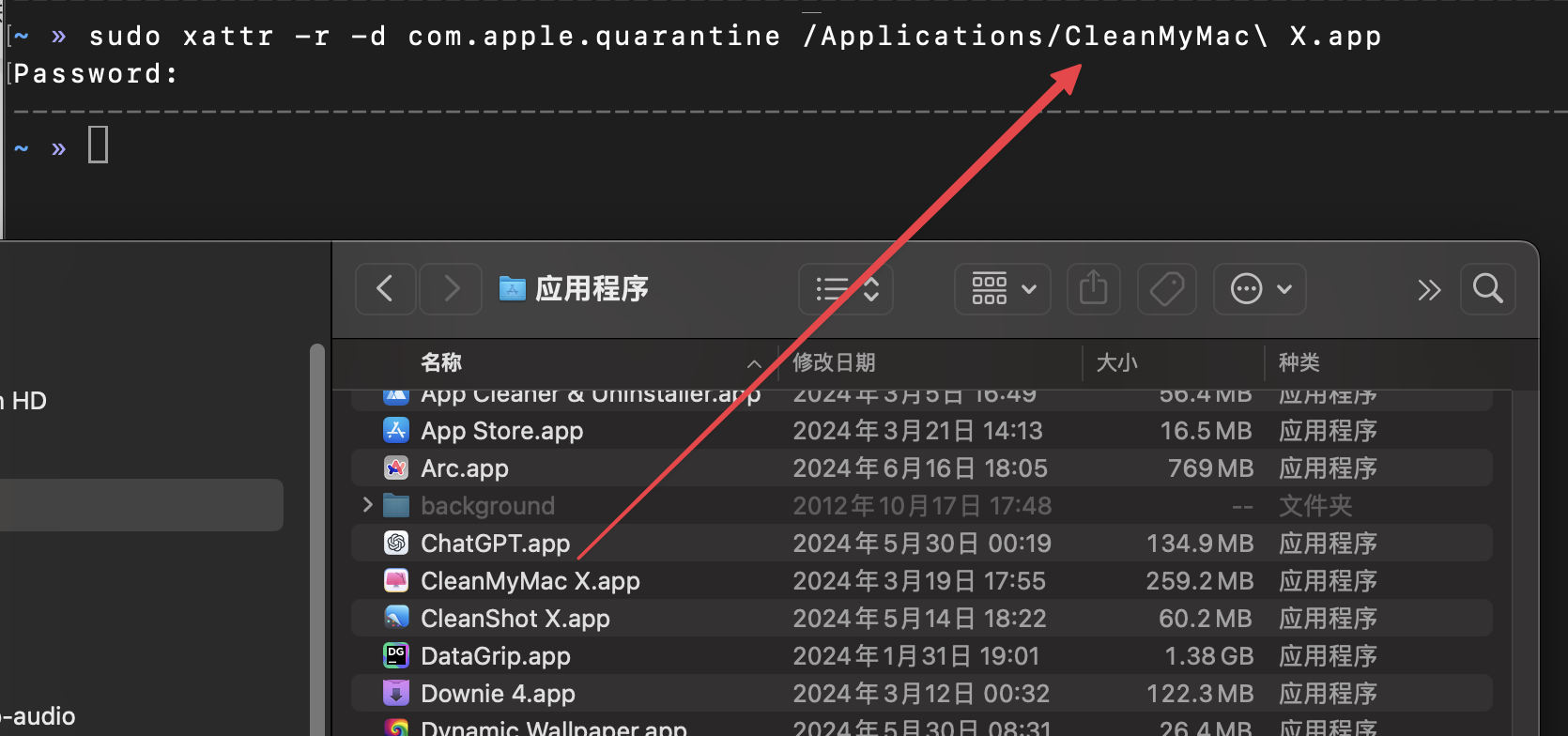This screenshot has width=1568, height=736.
Task: Go forward in Finder navigation
Action: [x=451, y=288]
